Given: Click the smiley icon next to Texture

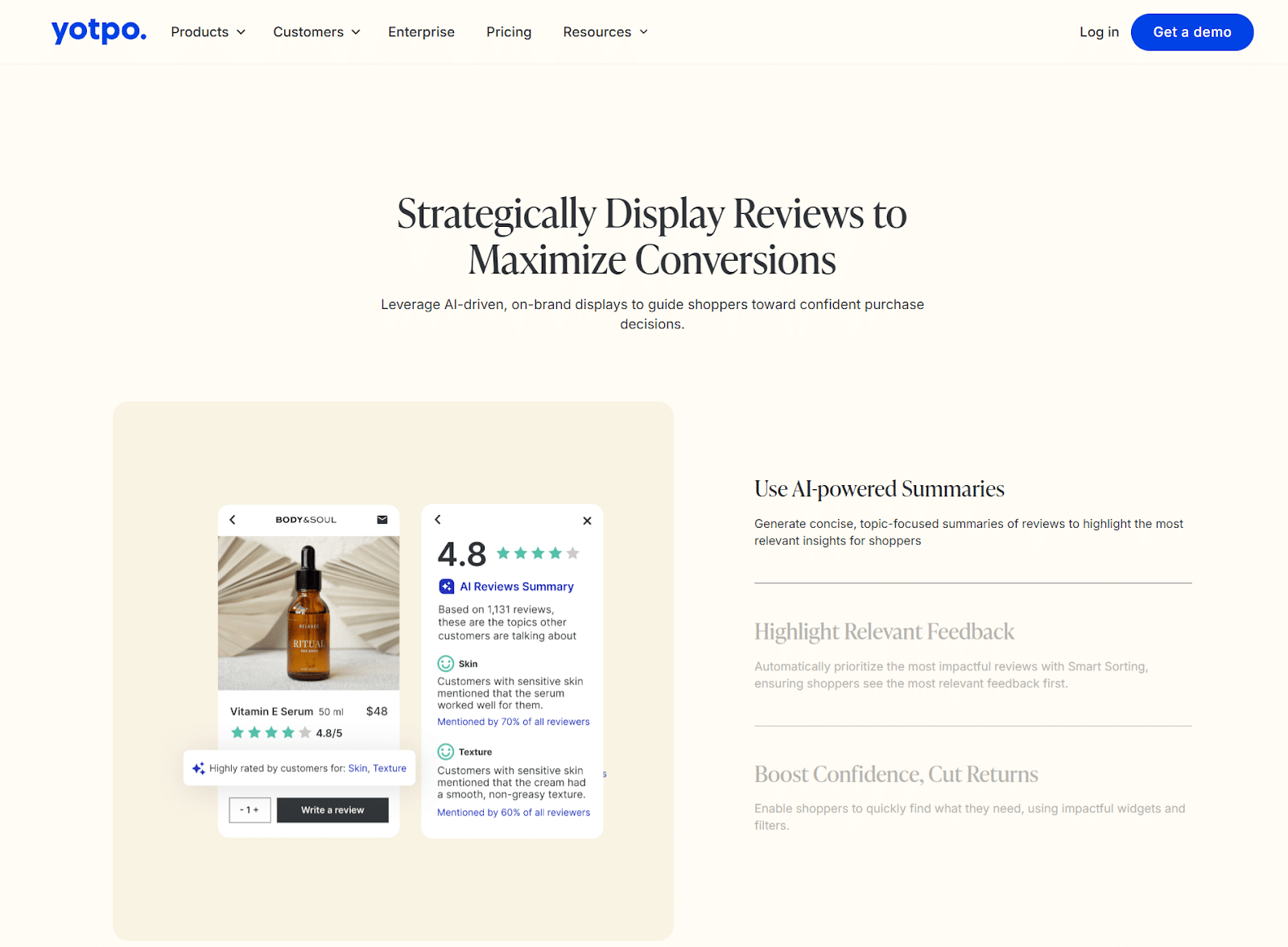Looking at the screenshot, I should (444, 751).
